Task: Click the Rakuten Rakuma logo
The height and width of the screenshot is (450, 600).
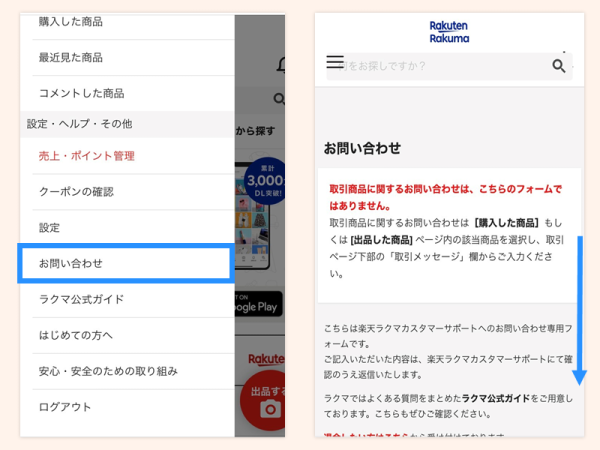Action: click(x=449, y=32)
